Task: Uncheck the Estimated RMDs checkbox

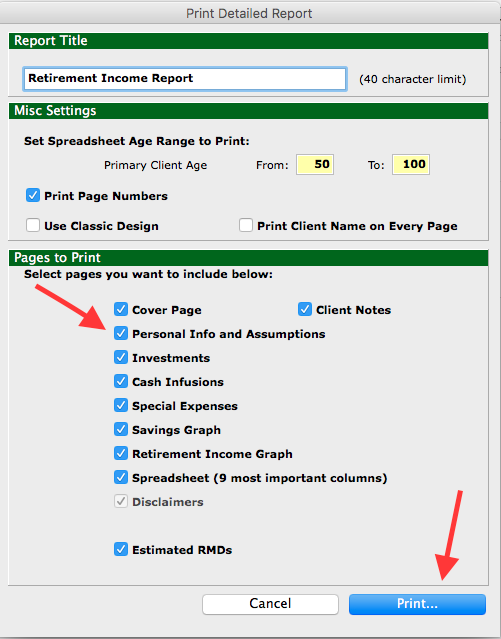Action: (x=121, y=549)
